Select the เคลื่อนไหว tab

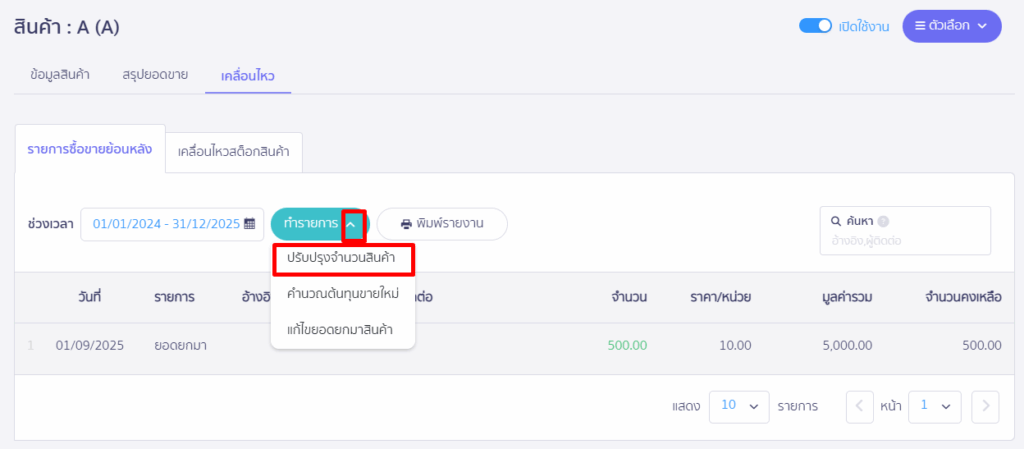pyautogui.click(x=248, y=76)
